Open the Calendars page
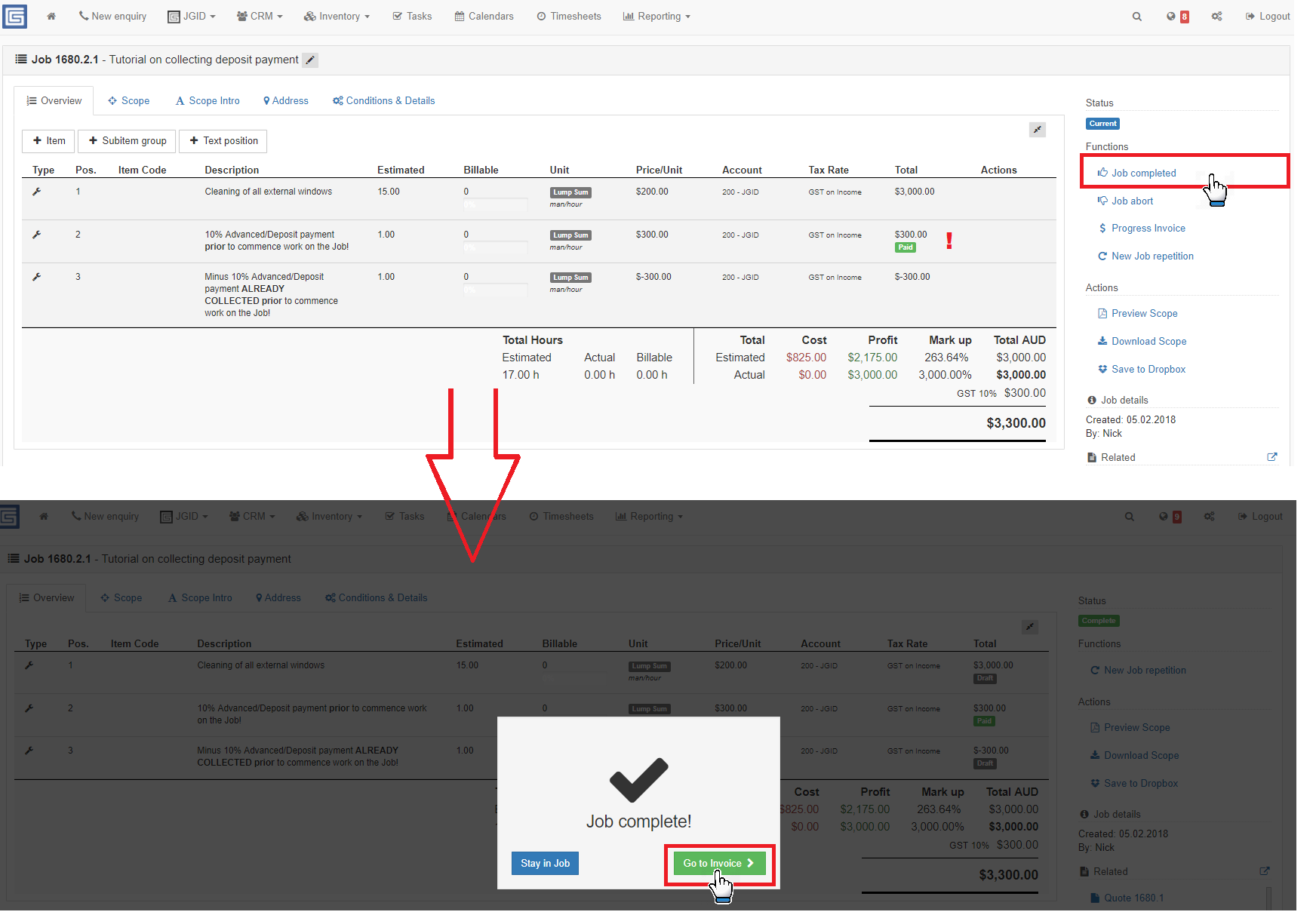The width and height of the screenshot is (1316, 918). 484,16
